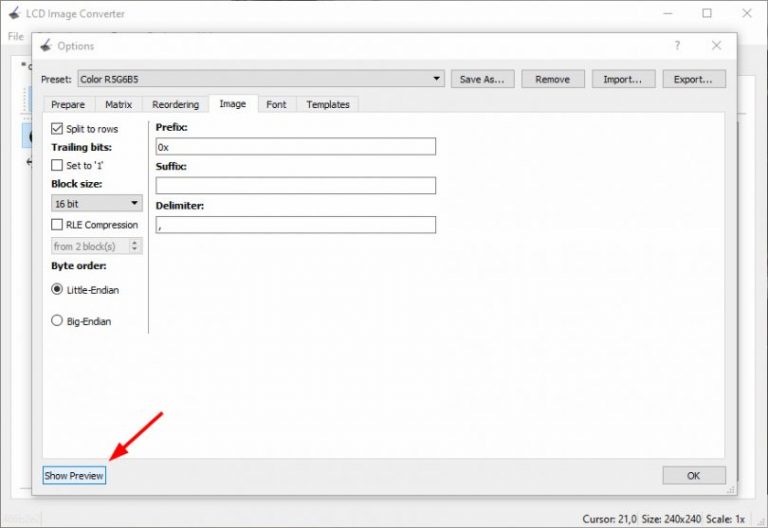Click the LCD Image Converter app icon
The width and height of the screenshot is (768, 528).
tap(13, 14)
